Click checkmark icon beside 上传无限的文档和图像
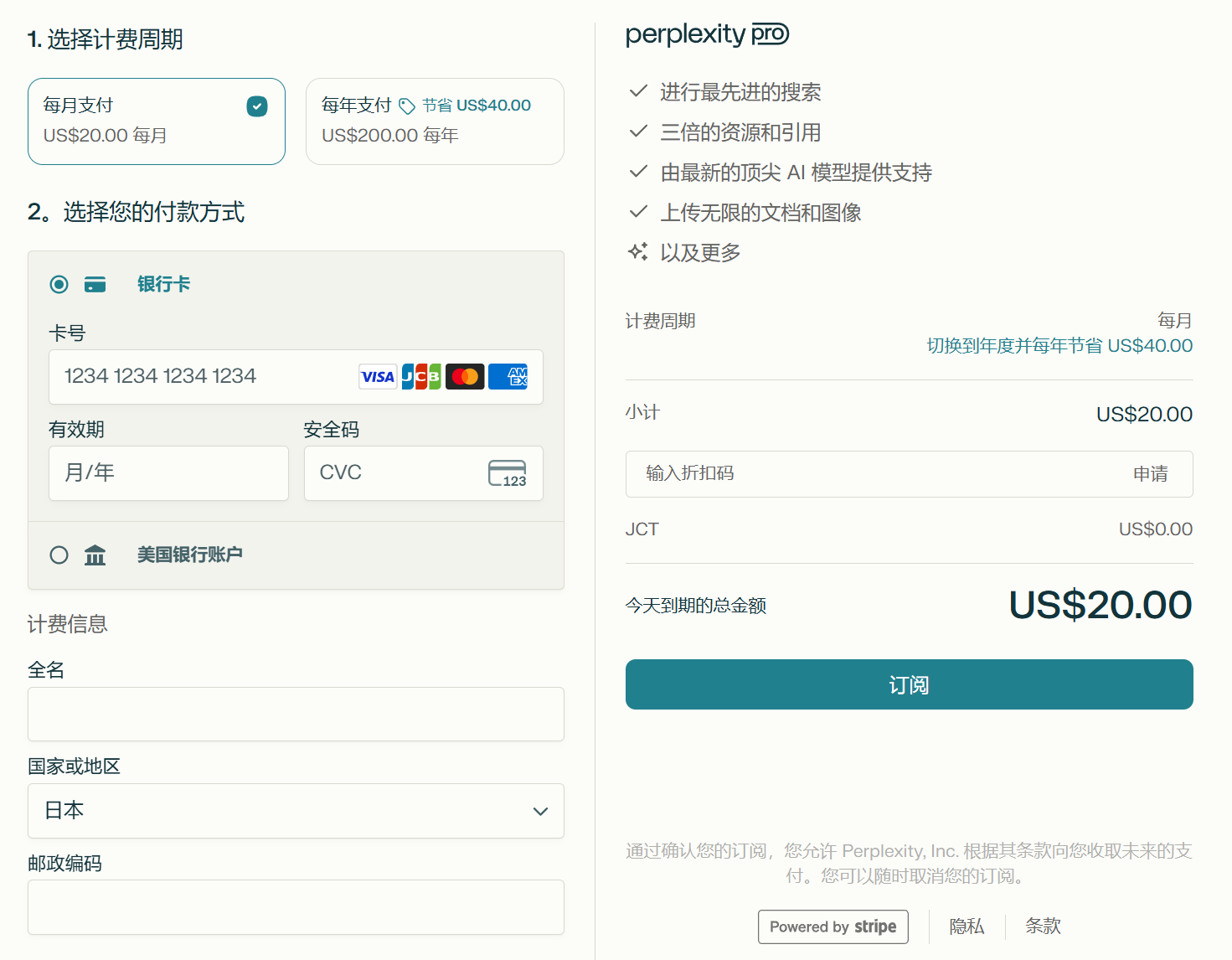 pos(638,211)
